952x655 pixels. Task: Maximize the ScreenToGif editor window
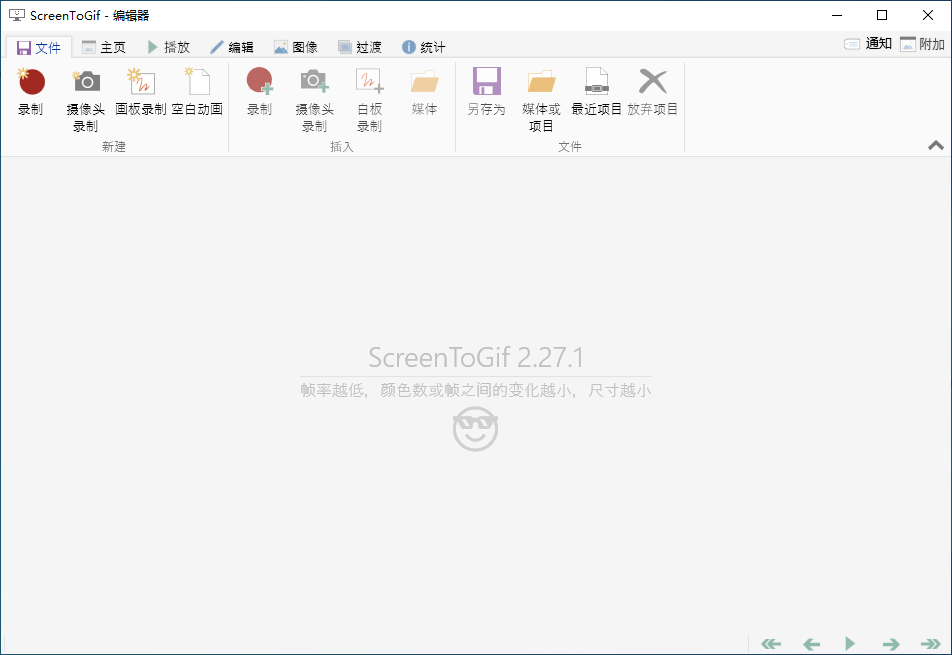pyautogui.click(x=882, y=15)
